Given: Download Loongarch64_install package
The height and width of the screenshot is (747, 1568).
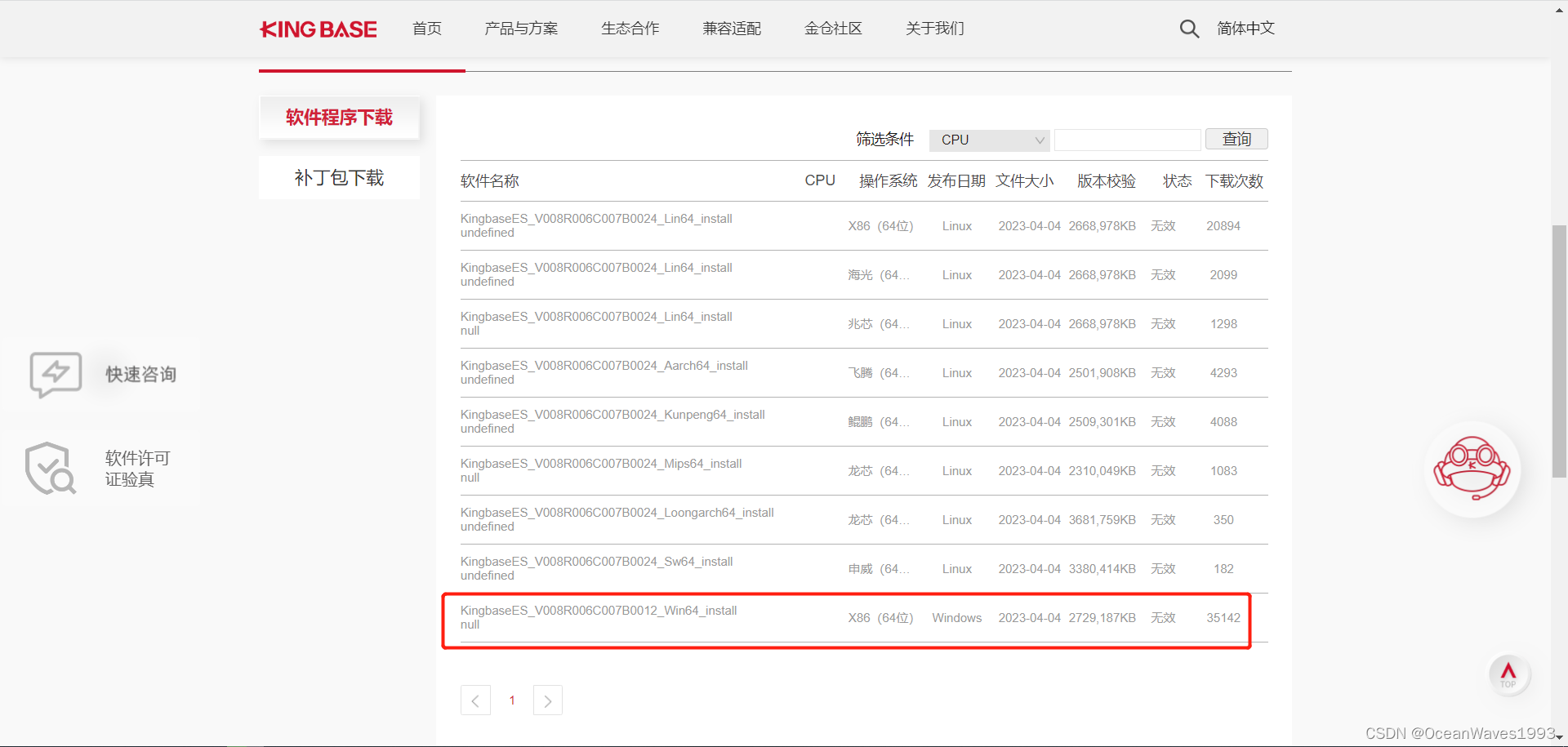Looking at the screenshot, I should point(617,513).
